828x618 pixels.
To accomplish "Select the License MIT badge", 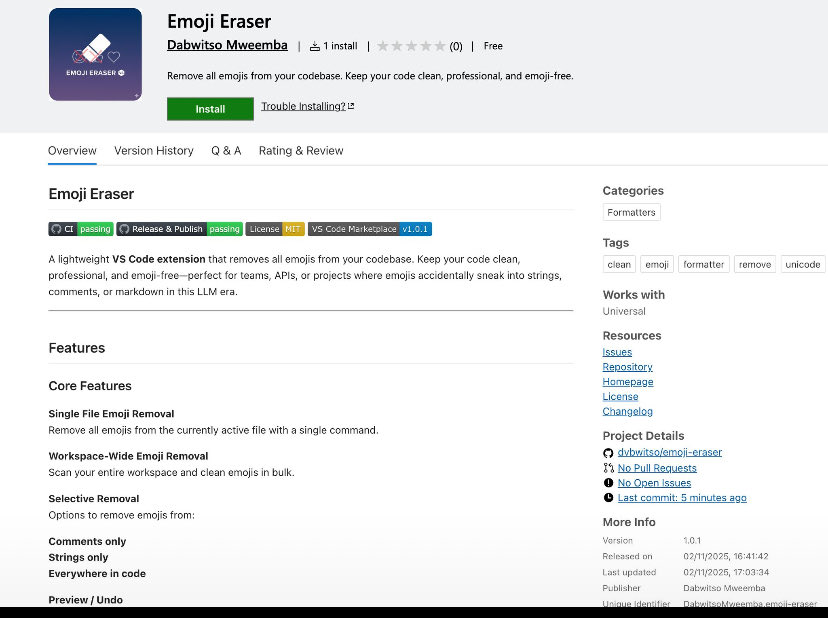I will (275, 228).
